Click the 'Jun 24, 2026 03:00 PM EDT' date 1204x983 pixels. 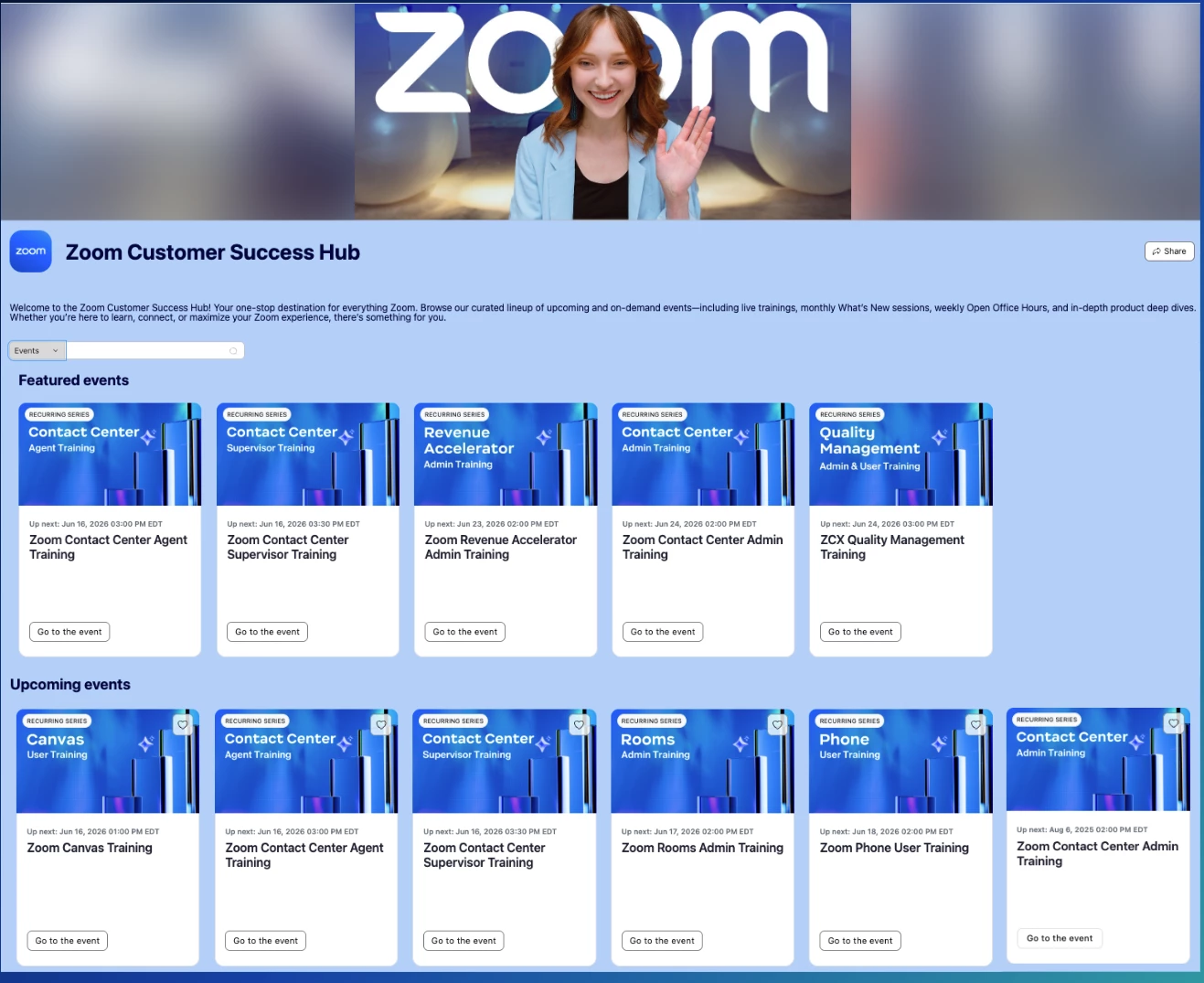(x=903, y=524)
